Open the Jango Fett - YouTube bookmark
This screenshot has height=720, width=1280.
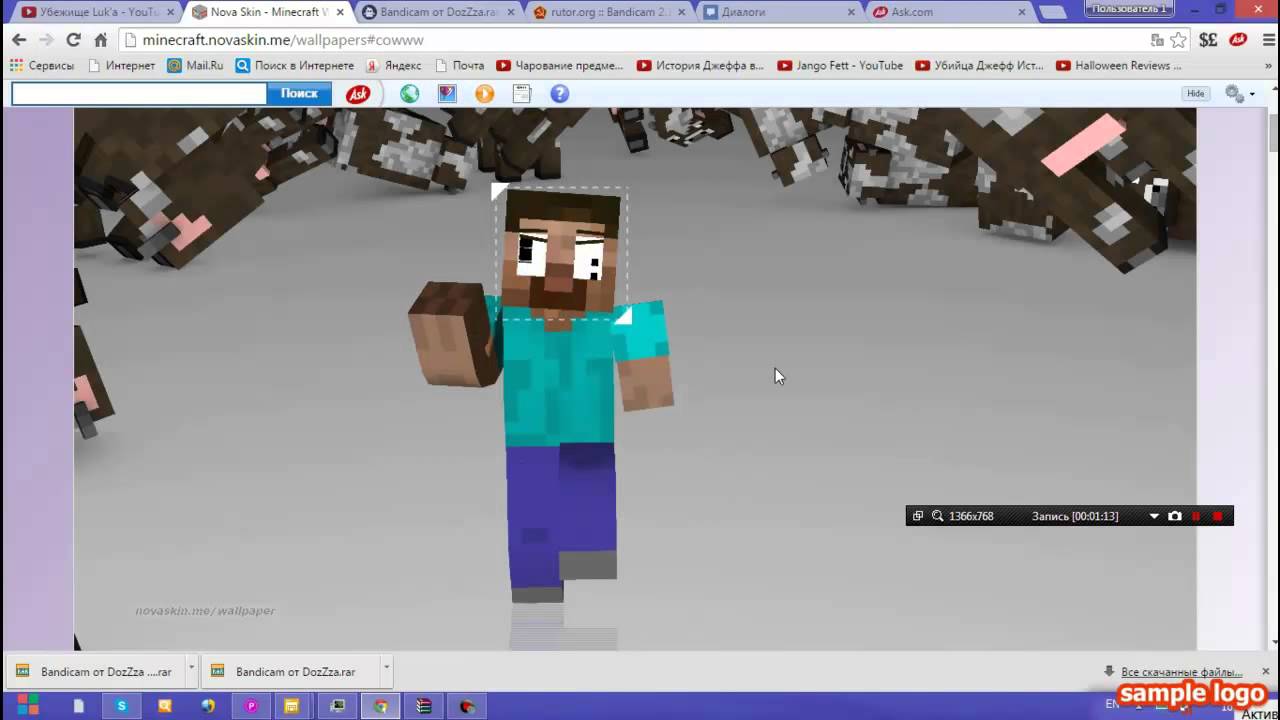point(840,65)
